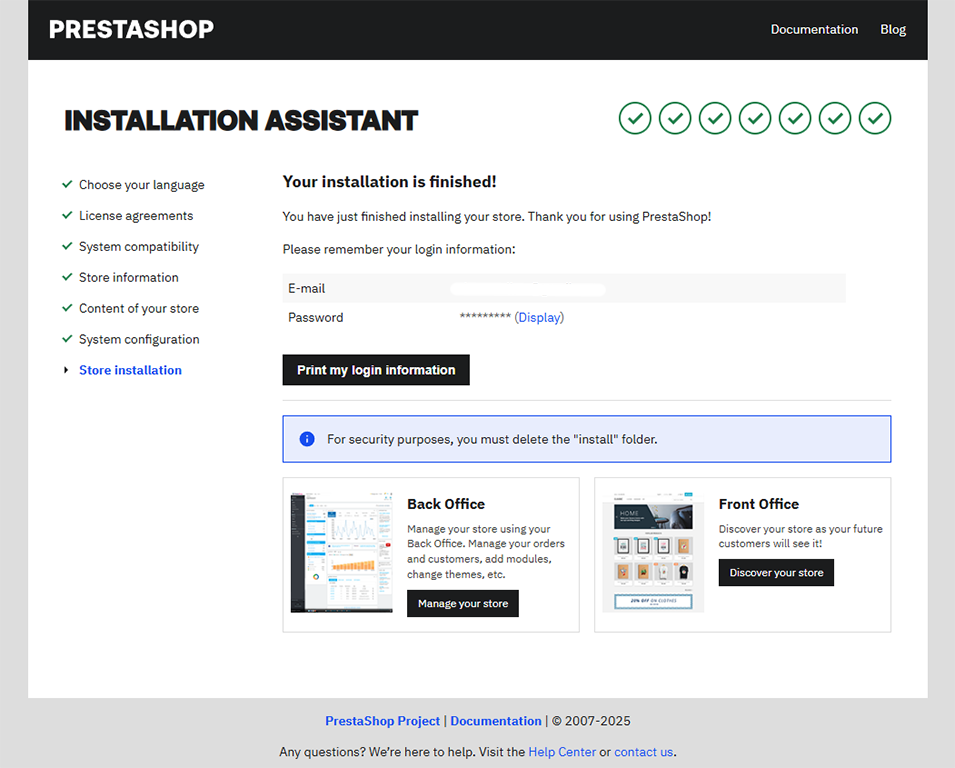Click the blue info icon in the security notice
This screenshot has height=768, width=955.
point(307,439)
